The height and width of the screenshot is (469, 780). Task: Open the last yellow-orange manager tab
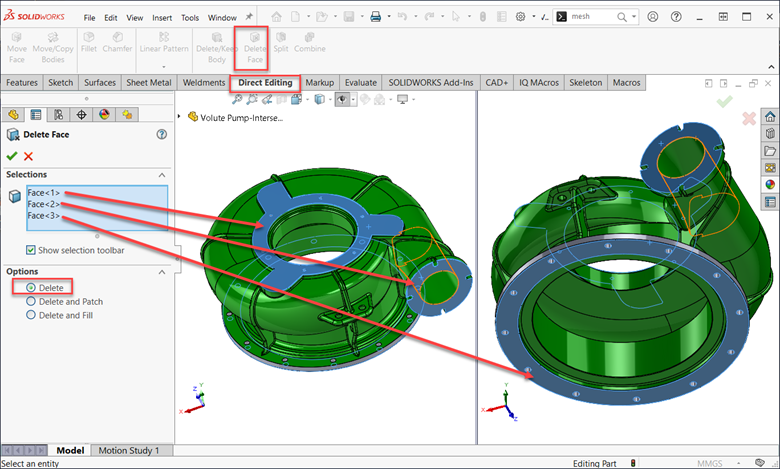[x=127, y=115]
